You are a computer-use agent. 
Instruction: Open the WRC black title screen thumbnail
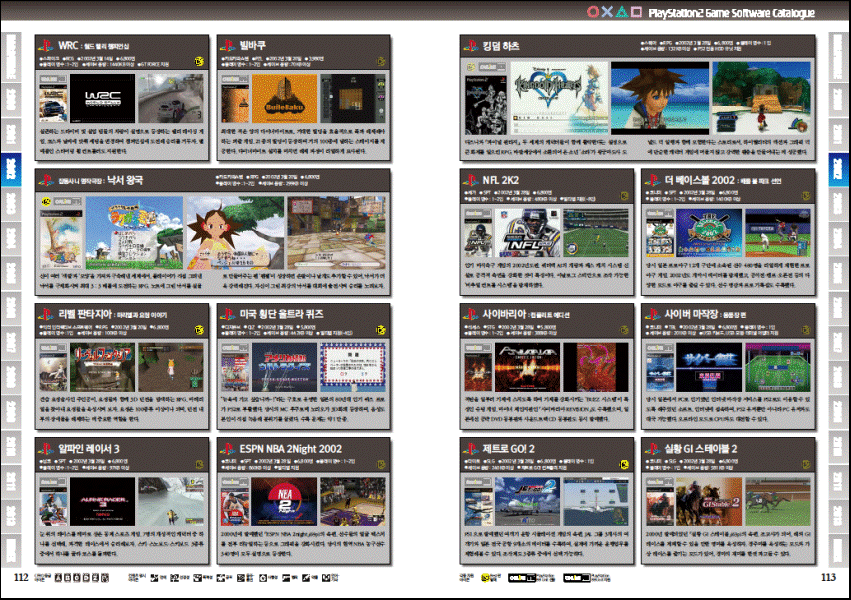coord(103,98)
